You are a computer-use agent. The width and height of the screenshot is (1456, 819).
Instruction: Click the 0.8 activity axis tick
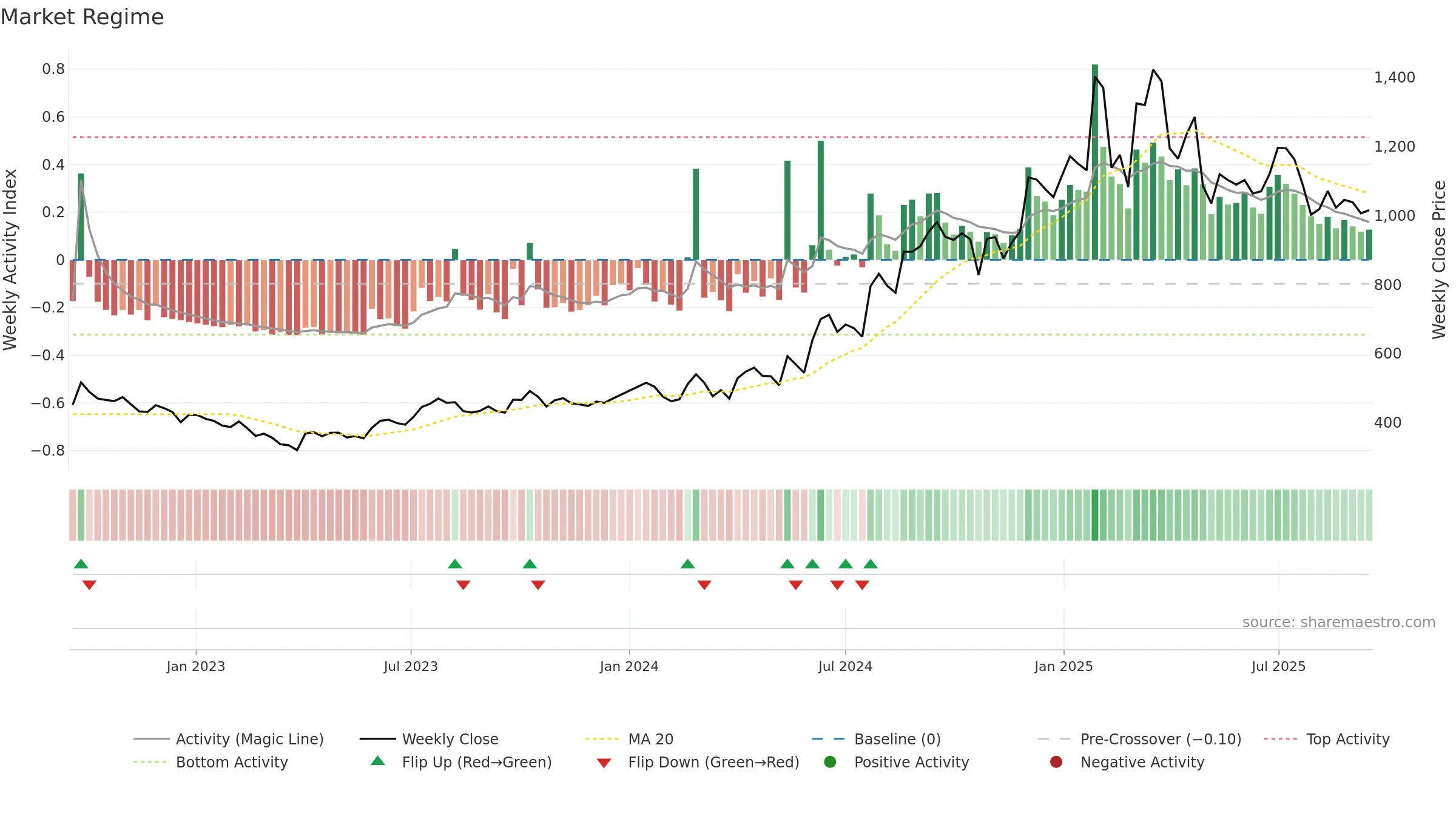click(x=53, y=69)
